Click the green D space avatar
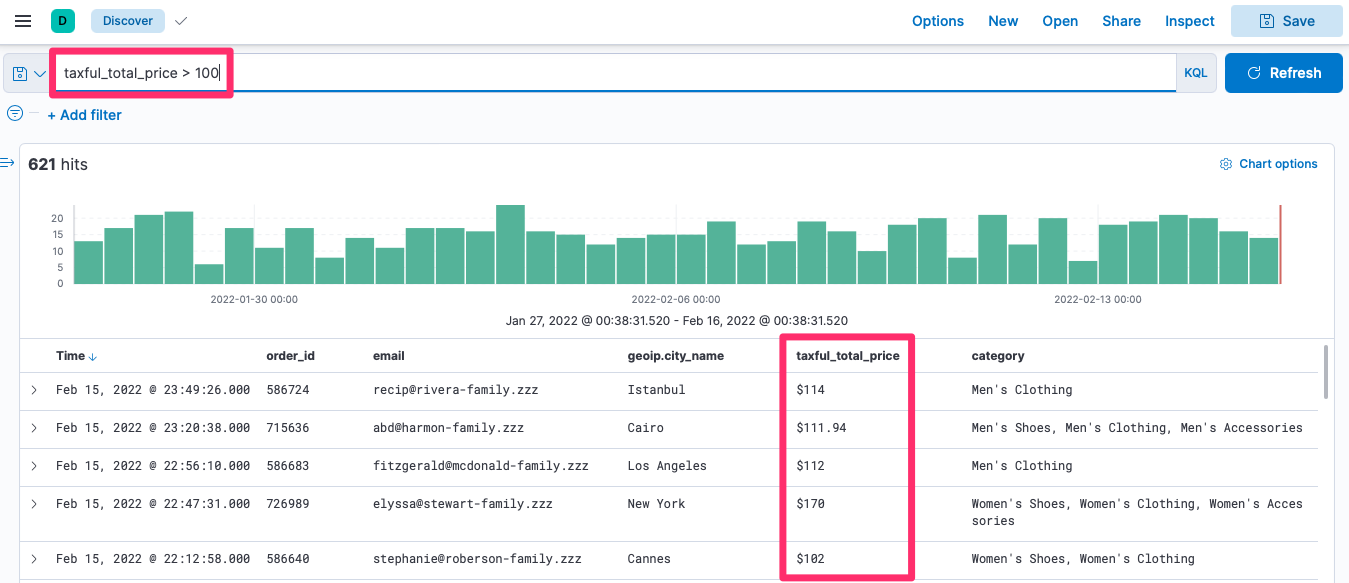 tap(63, 21)
